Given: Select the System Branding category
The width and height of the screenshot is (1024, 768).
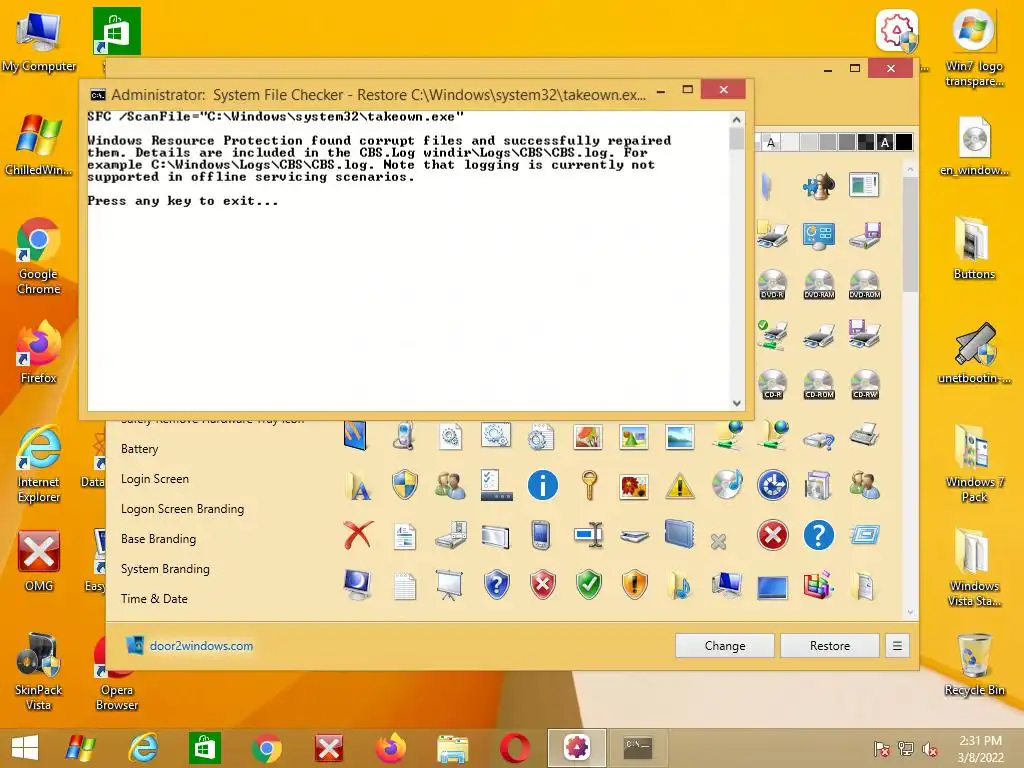Looking at the screenshot, I should tap(165, 569).
